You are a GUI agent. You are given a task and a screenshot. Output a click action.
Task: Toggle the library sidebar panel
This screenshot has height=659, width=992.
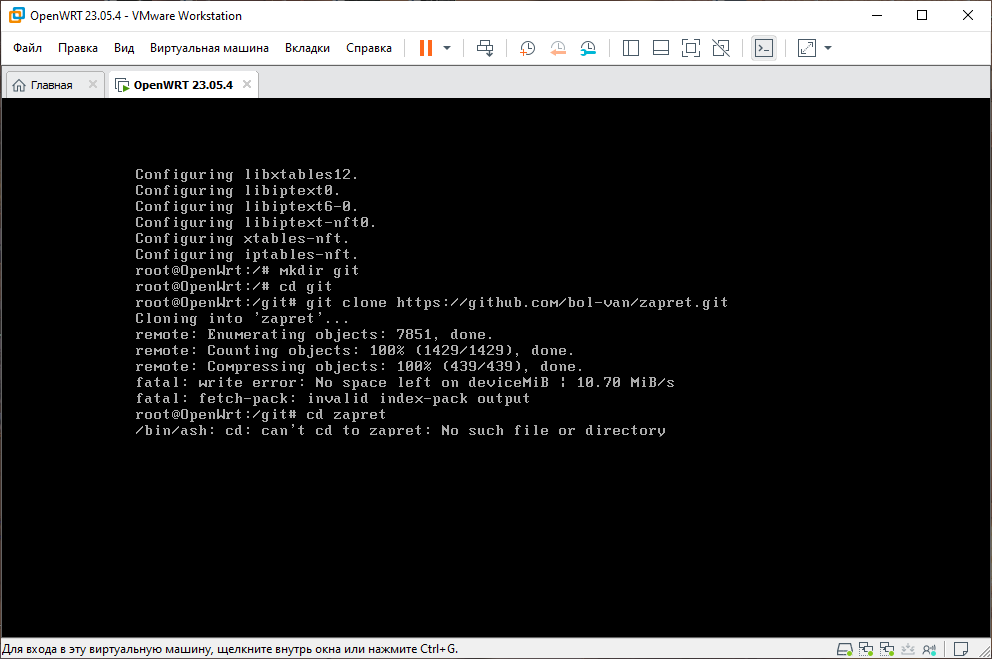(x=631, y=48)
